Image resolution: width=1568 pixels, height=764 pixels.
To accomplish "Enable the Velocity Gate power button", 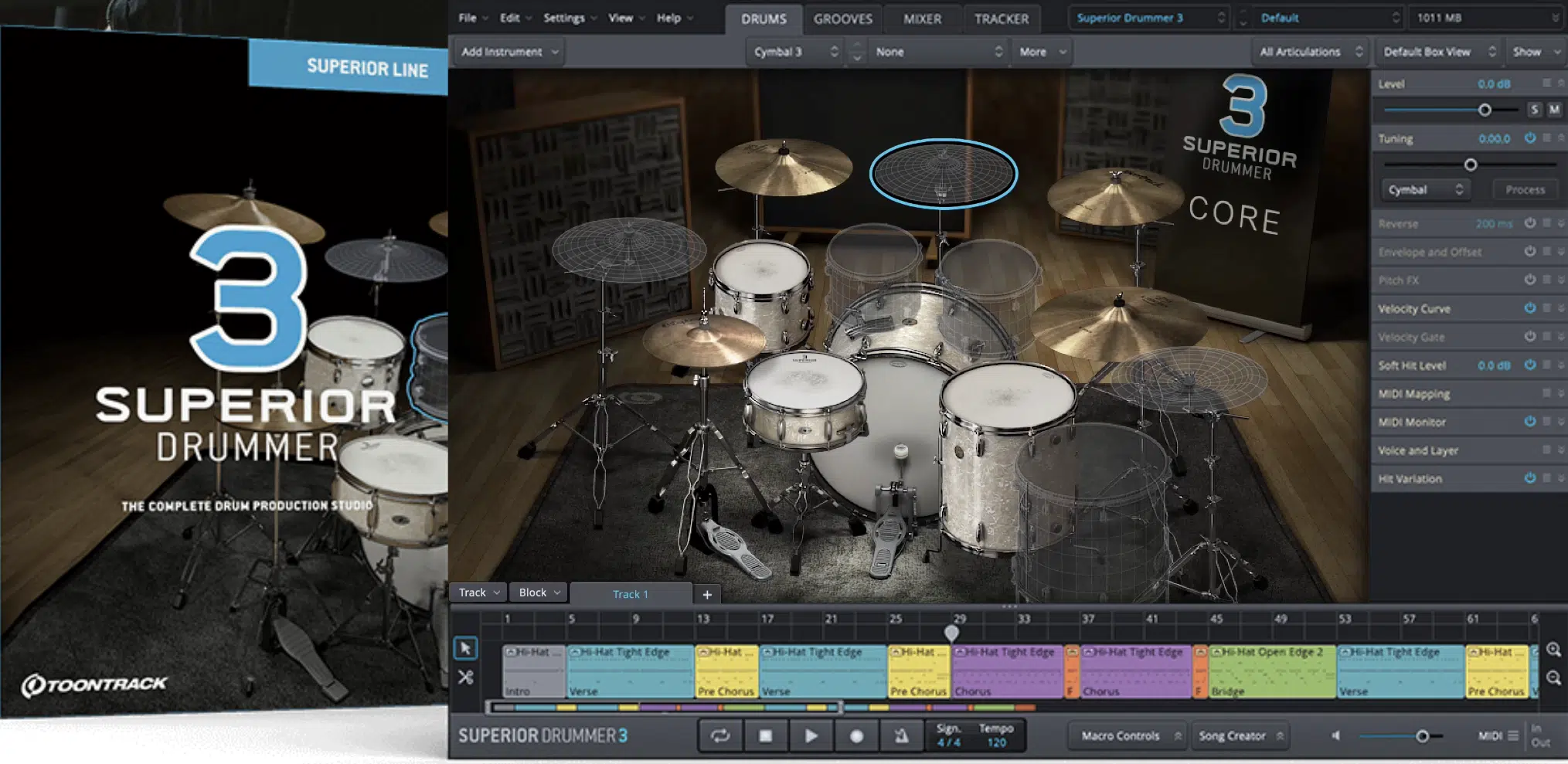I will click(1529, 336).
